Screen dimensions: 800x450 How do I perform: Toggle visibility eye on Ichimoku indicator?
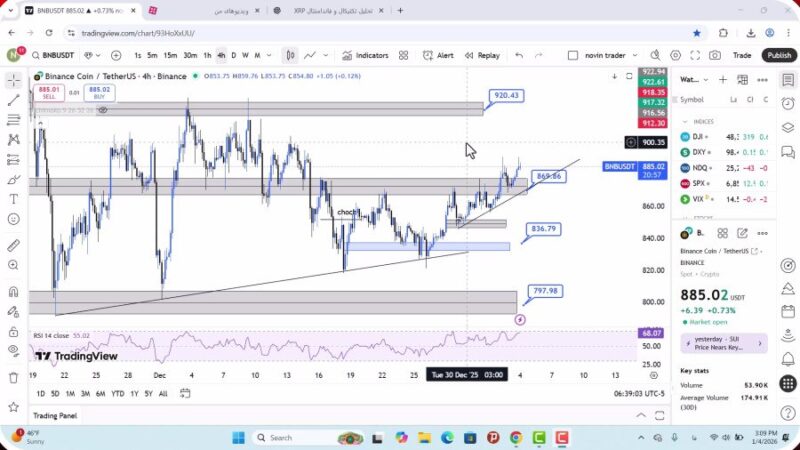(x=102, y=110)
